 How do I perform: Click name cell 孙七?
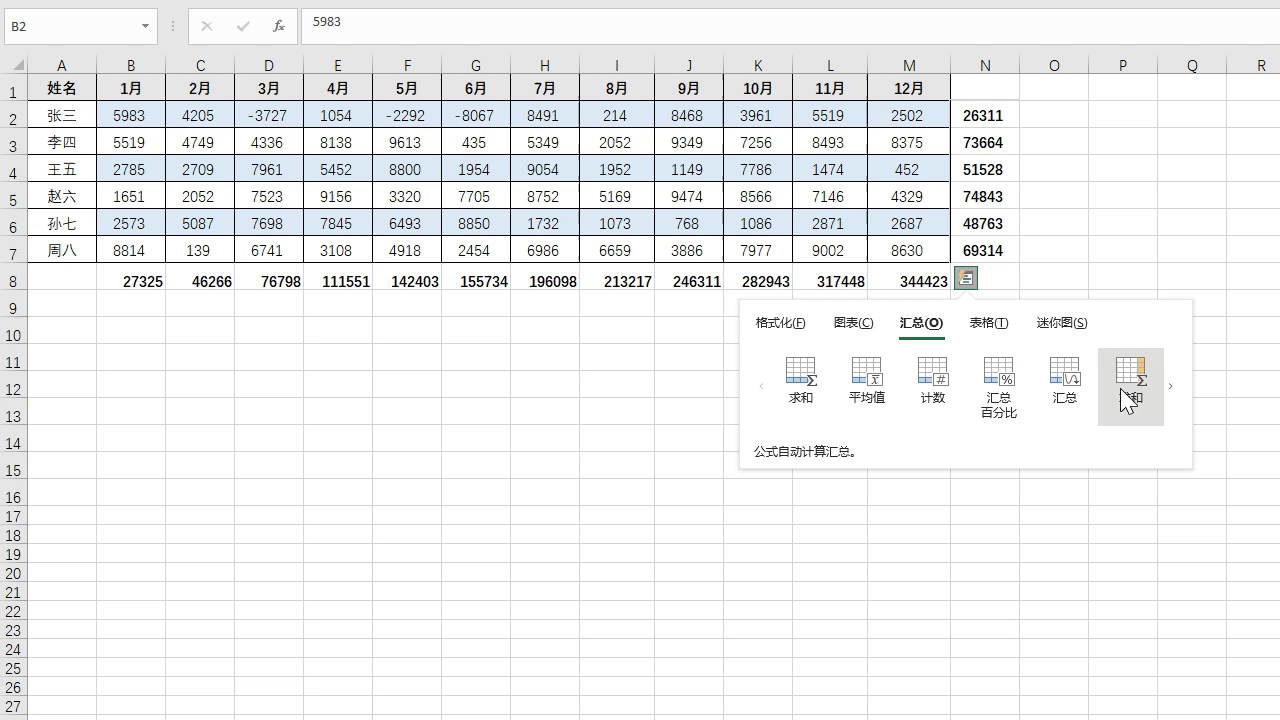coord(62,223)
